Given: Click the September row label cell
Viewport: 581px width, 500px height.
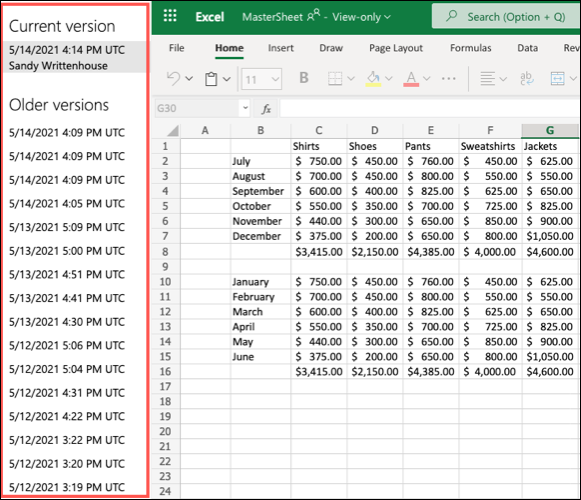Looking at the screenshot, I should (261, 191).
